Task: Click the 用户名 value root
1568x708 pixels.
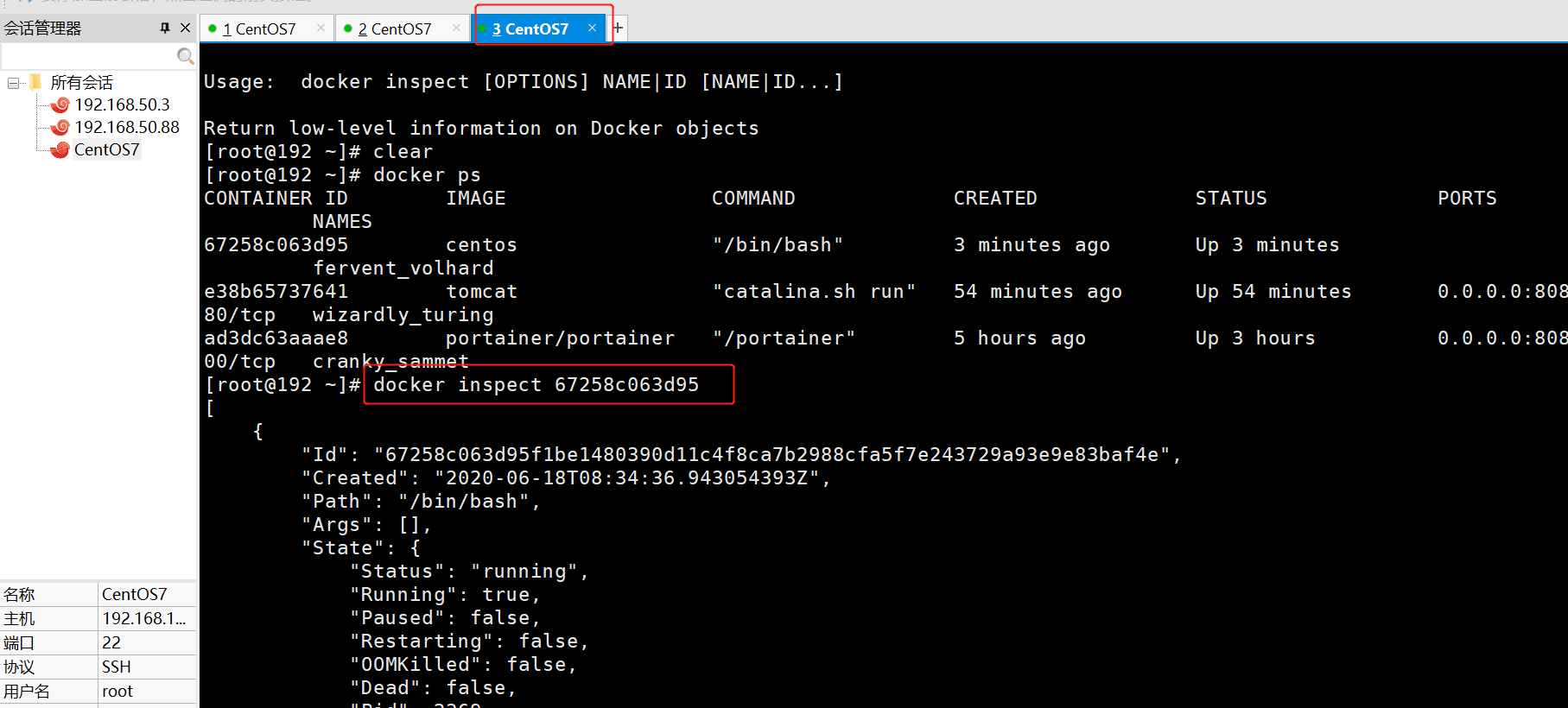Action: (x=117, y=691)
